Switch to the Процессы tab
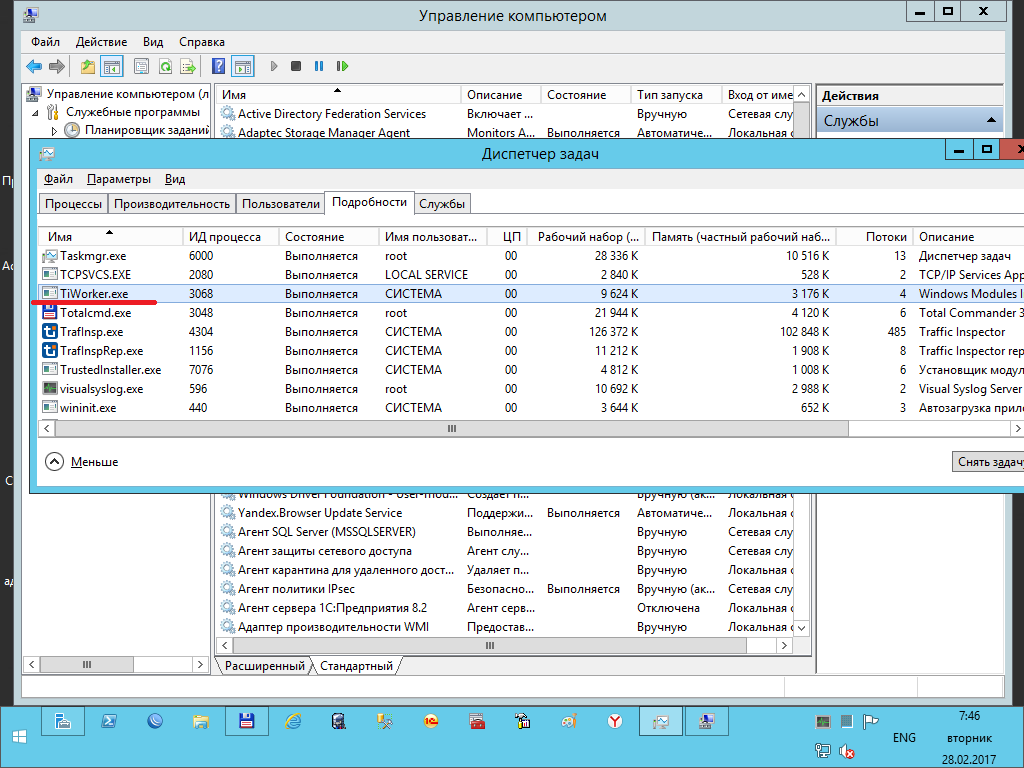 (x=73, y=204)
